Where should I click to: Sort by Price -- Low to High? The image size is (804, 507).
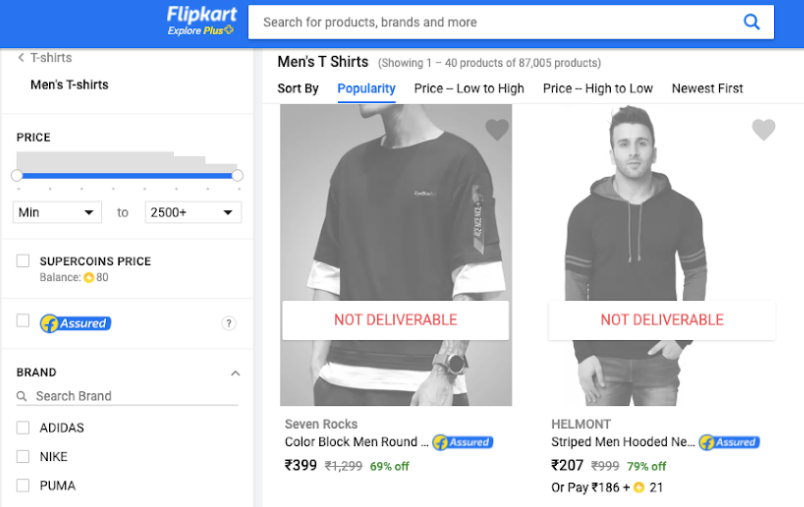(469, 88)
